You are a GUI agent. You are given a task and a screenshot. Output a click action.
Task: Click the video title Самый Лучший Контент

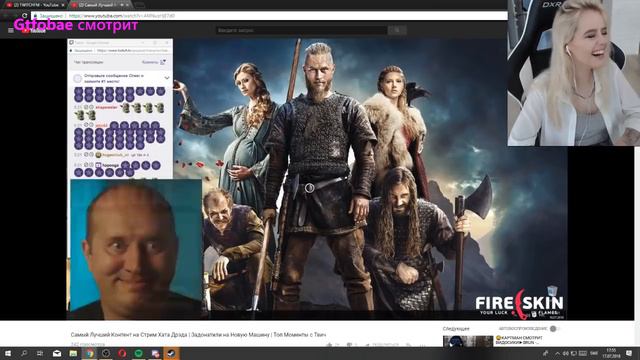(198, 335)
